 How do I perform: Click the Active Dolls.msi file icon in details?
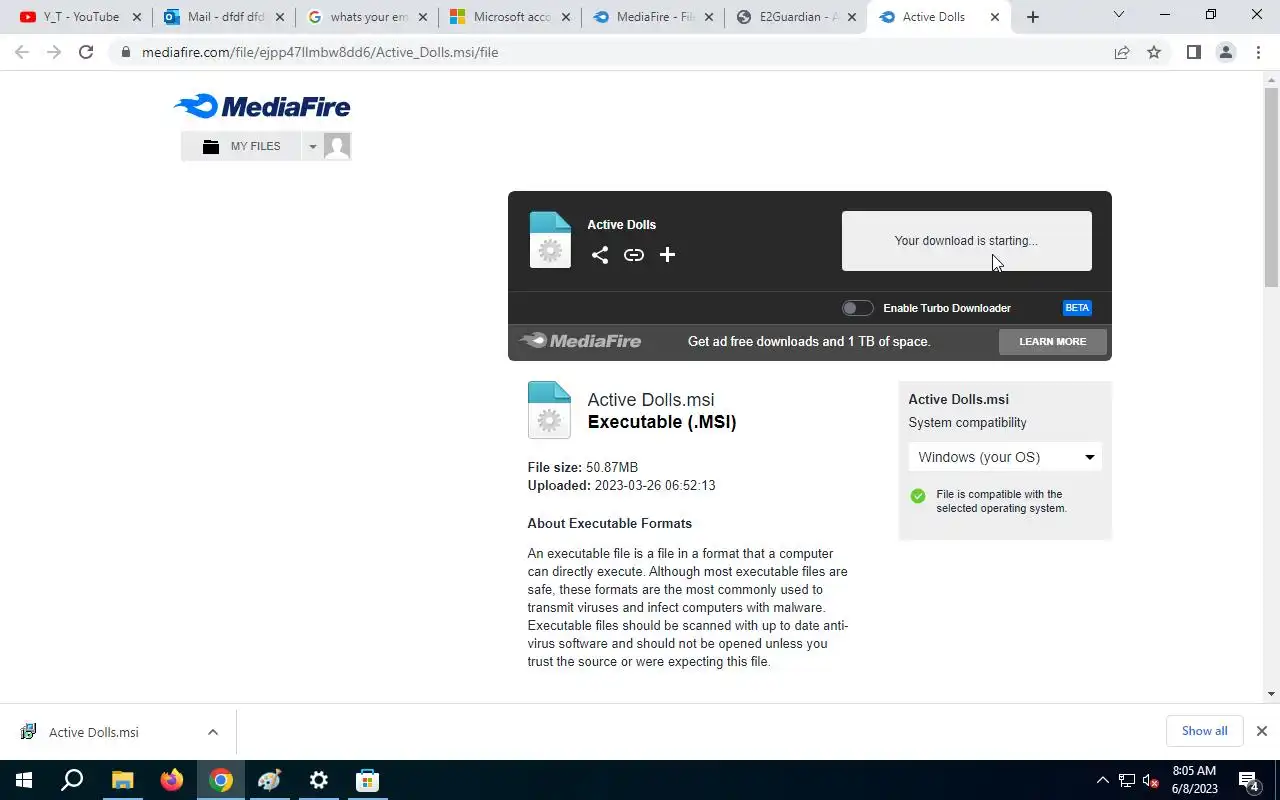(x=549, y=410)
